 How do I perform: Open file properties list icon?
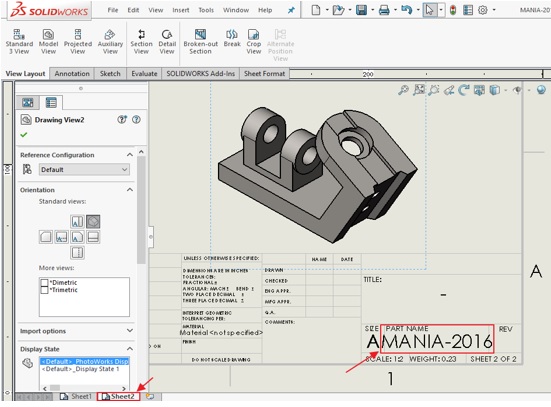click(x=468, y=10)
